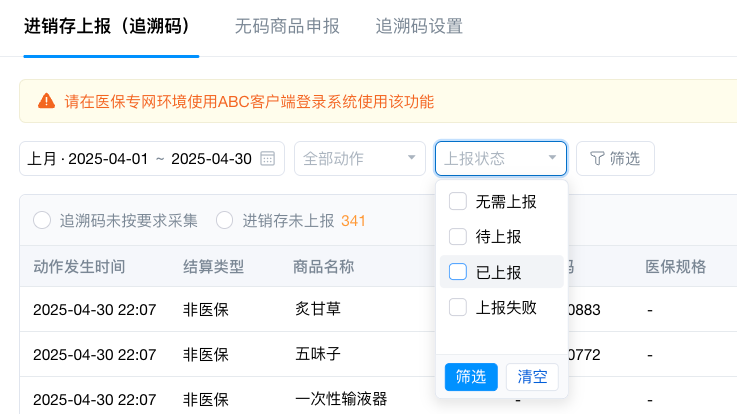Check the 无需上报 checkbox
The width and height of the screenshot is (737, 414).
point(458,201)
